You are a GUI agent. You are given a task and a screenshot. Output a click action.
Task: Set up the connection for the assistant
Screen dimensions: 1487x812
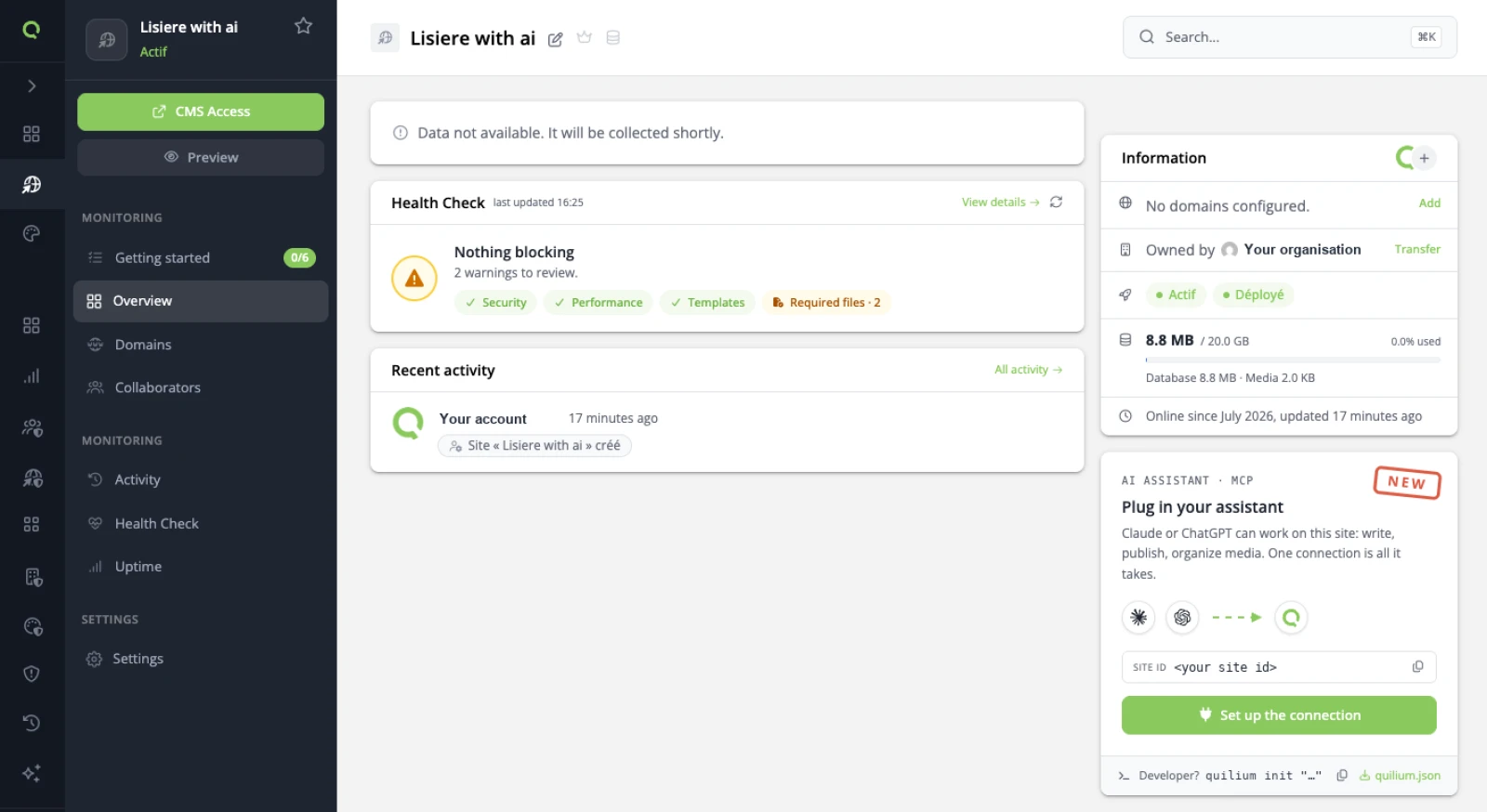click(1279, 715)
